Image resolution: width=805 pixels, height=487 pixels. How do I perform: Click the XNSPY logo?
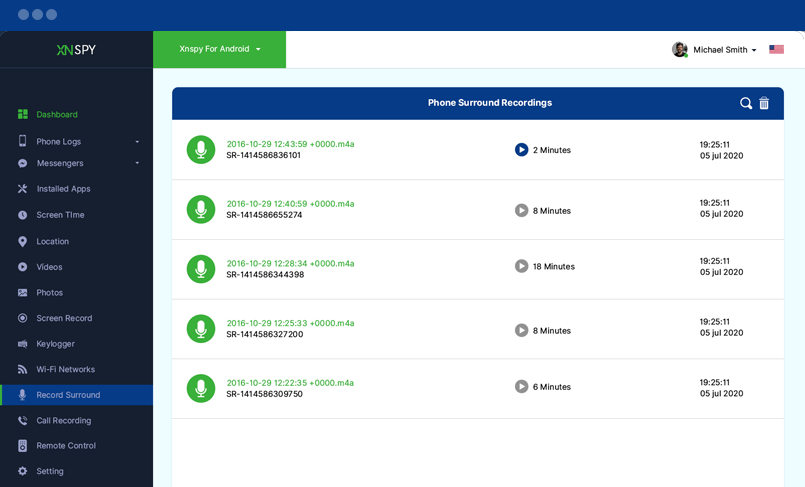76,50
